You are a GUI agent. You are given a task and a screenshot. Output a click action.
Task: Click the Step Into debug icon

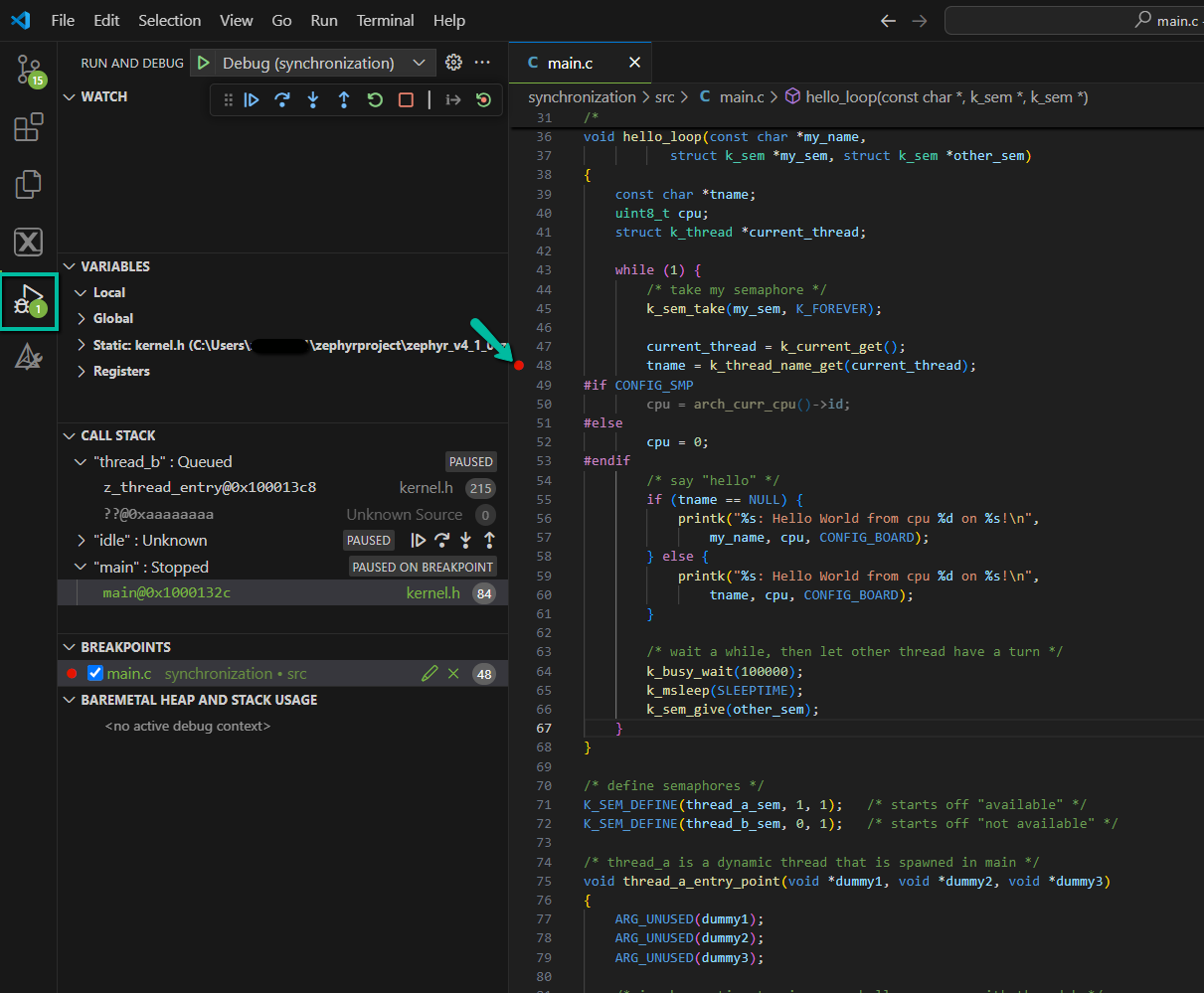click(x=313, y=99)
